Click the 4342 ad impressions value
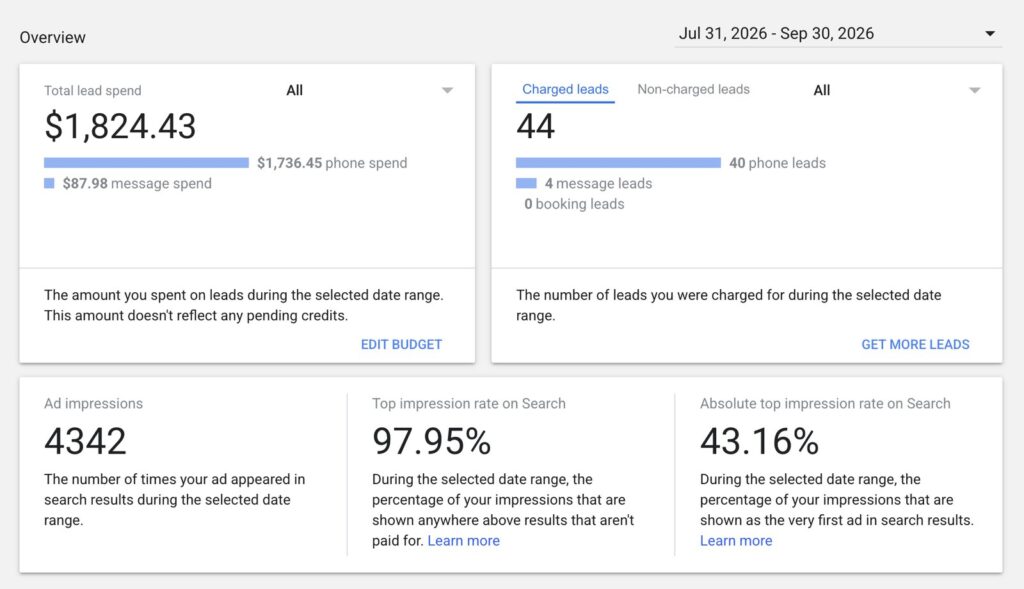Image resolution: width=1024 pixels, height=589 pixels. click(x=86, y=441)
